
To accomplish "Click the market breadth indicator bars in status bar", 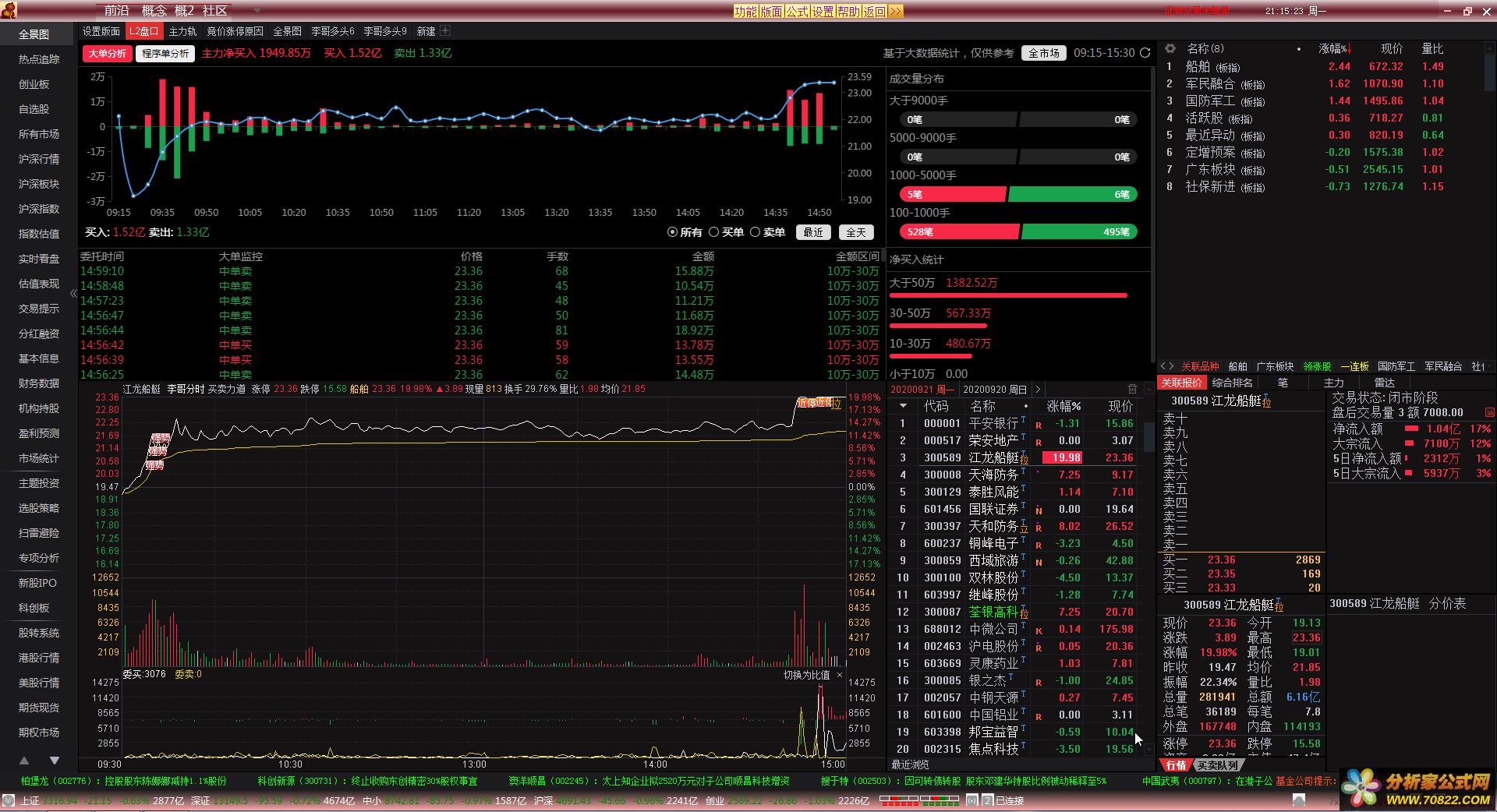I will [919, 800].
